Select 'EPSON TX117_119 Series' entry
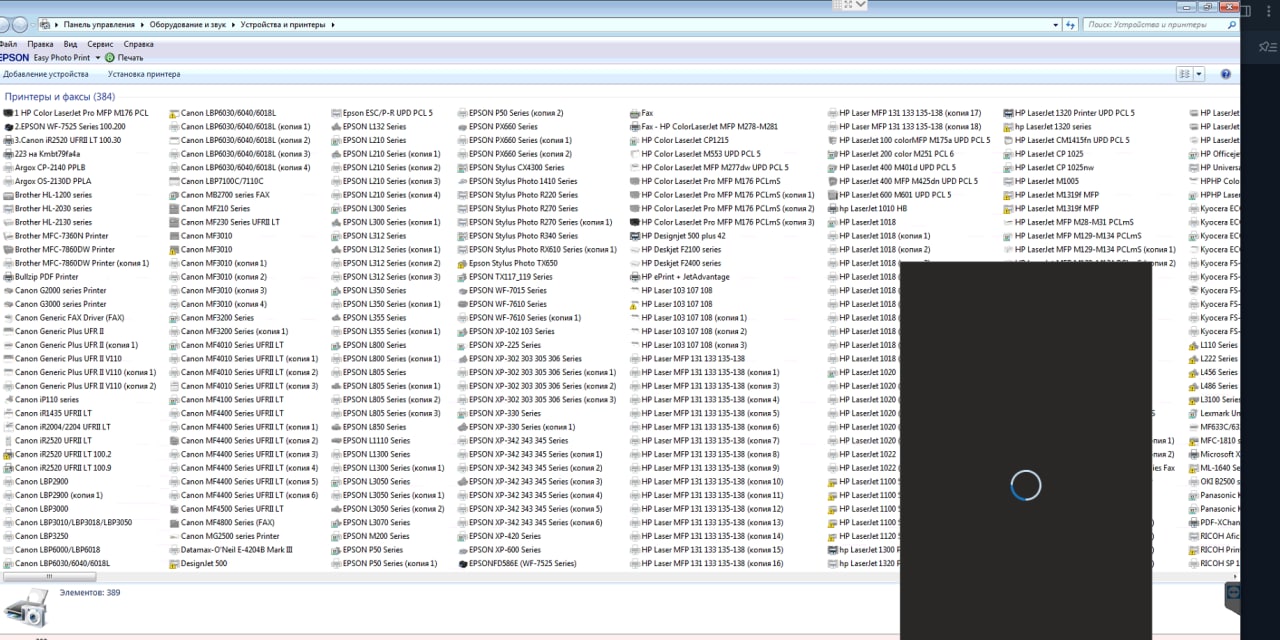 [x=504, y=277]
